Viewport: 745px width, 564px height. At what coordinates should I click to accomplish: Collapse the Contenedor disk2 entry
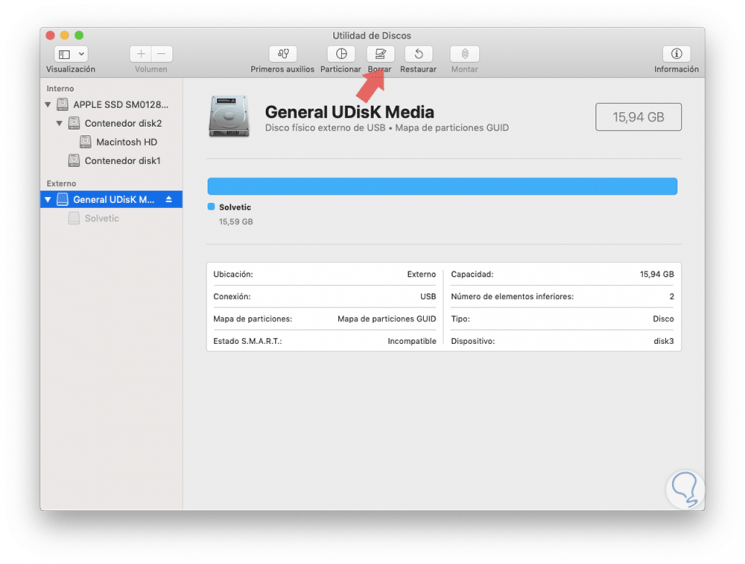pyautogui.click(x=59, y=123)
